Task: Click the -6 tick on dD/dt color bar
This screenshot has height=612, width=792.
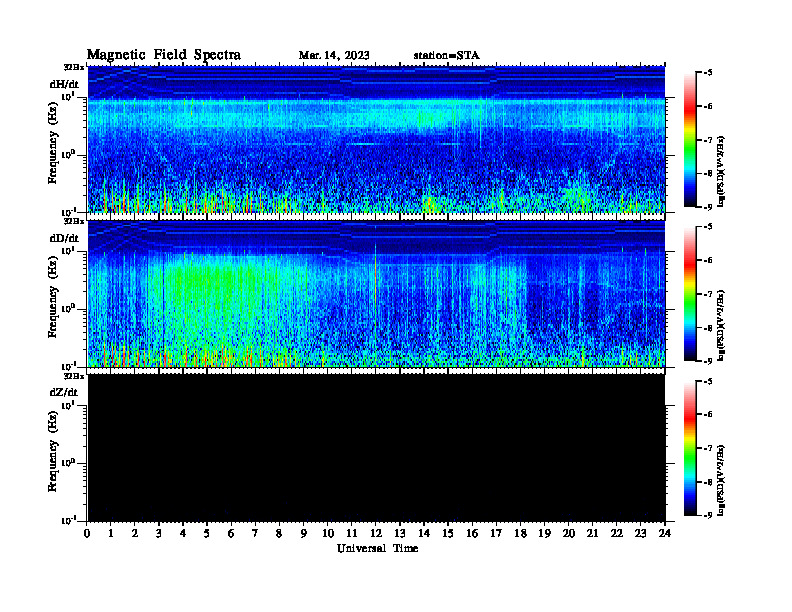Action: [708, 261]
